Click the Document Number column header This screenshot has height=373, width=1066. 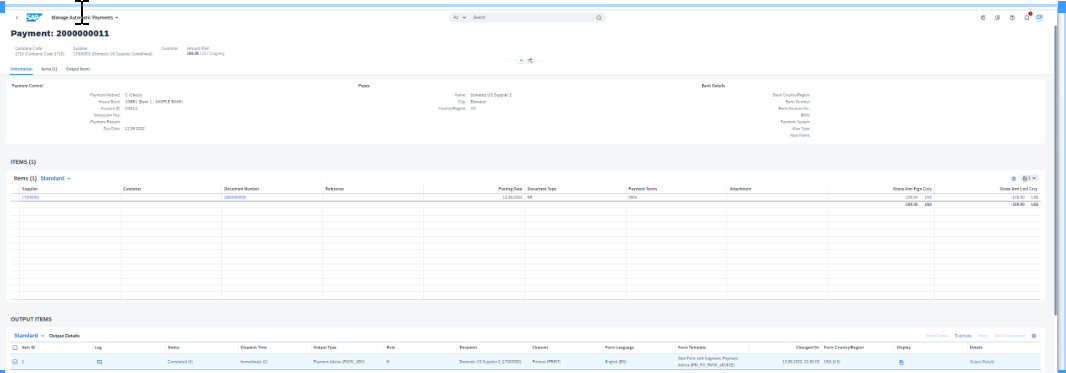(272, 188)
